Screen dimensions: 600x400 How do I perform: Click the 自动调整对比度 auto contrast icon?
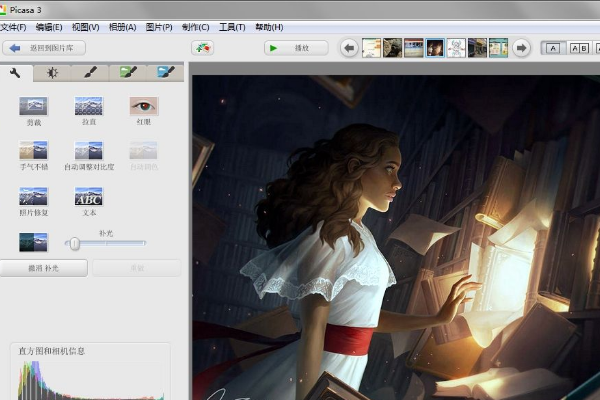(88, 150)
